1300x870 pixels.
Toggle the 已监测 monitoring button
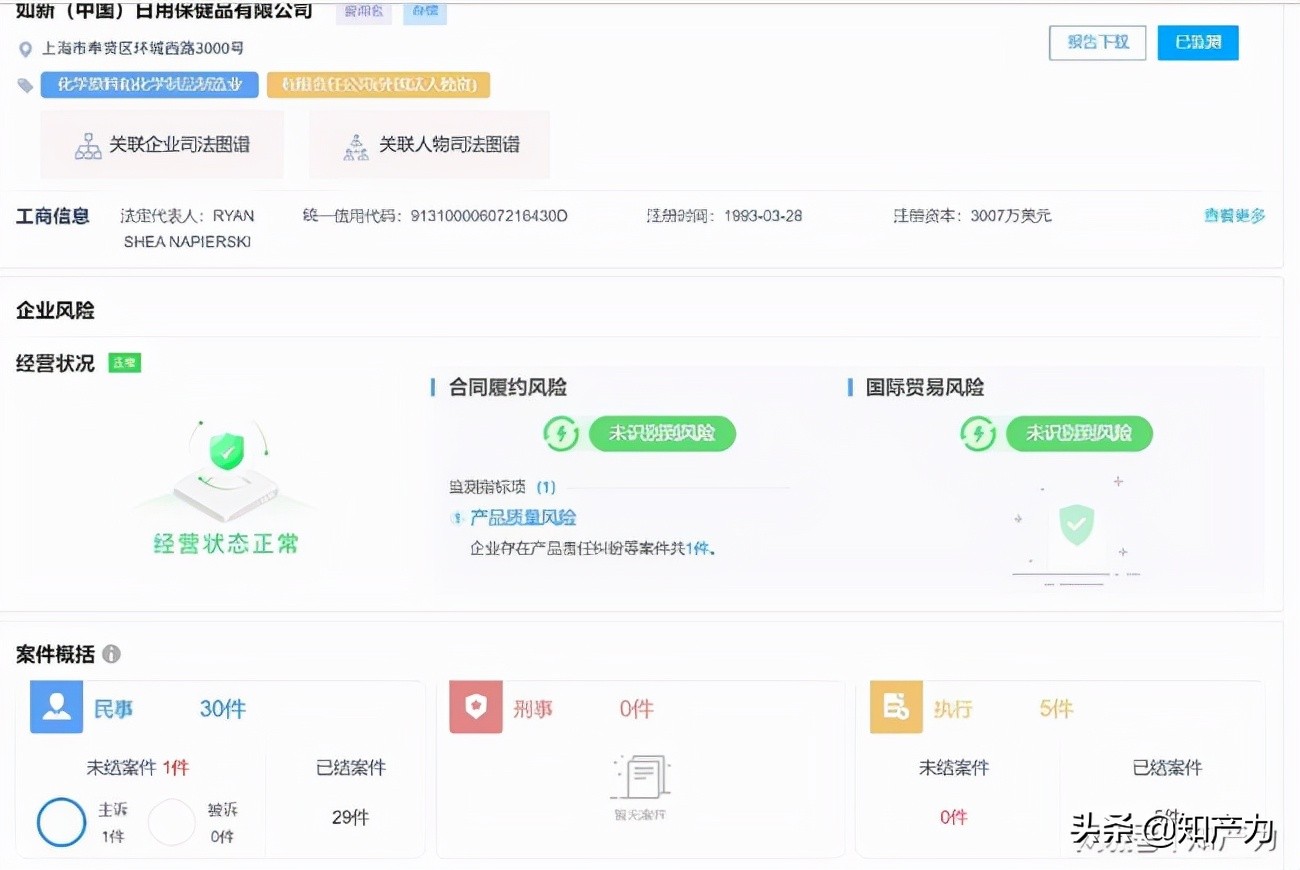pyautogui.click(x=1197, y=42)
